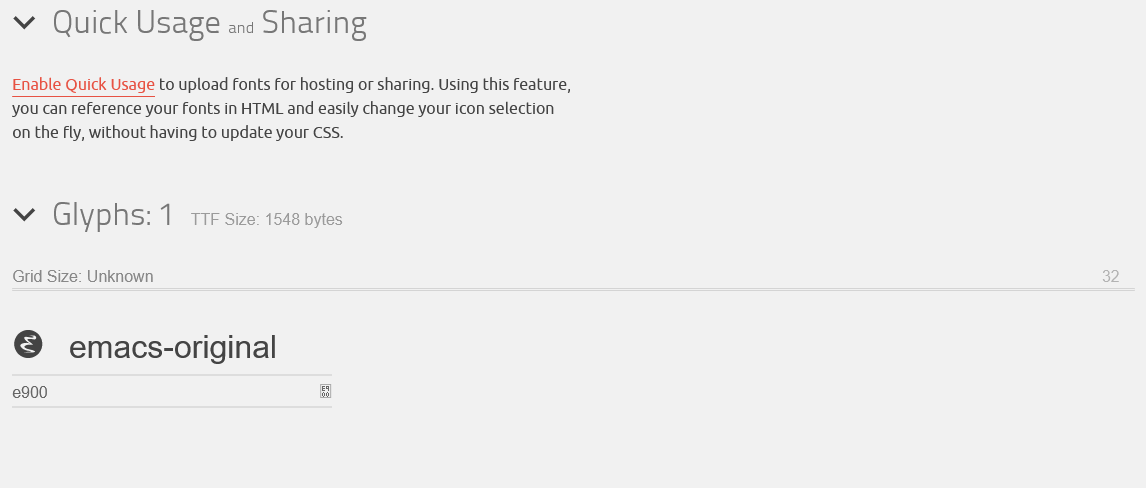Screen dimensions: 1146x488
Task: Click the Grid Size slider line
Action: [573, 289]
